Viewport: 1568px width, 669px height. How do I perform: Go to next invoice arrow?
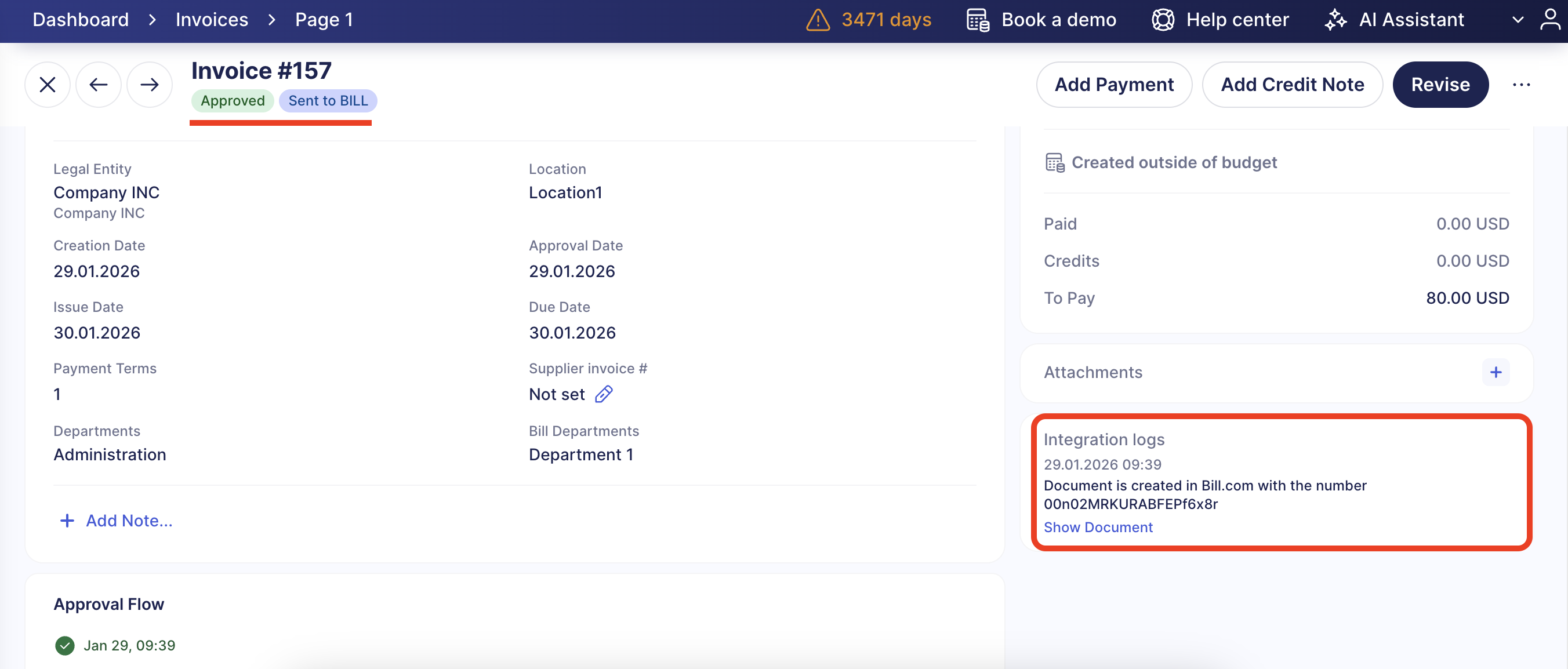pos(149,85)
